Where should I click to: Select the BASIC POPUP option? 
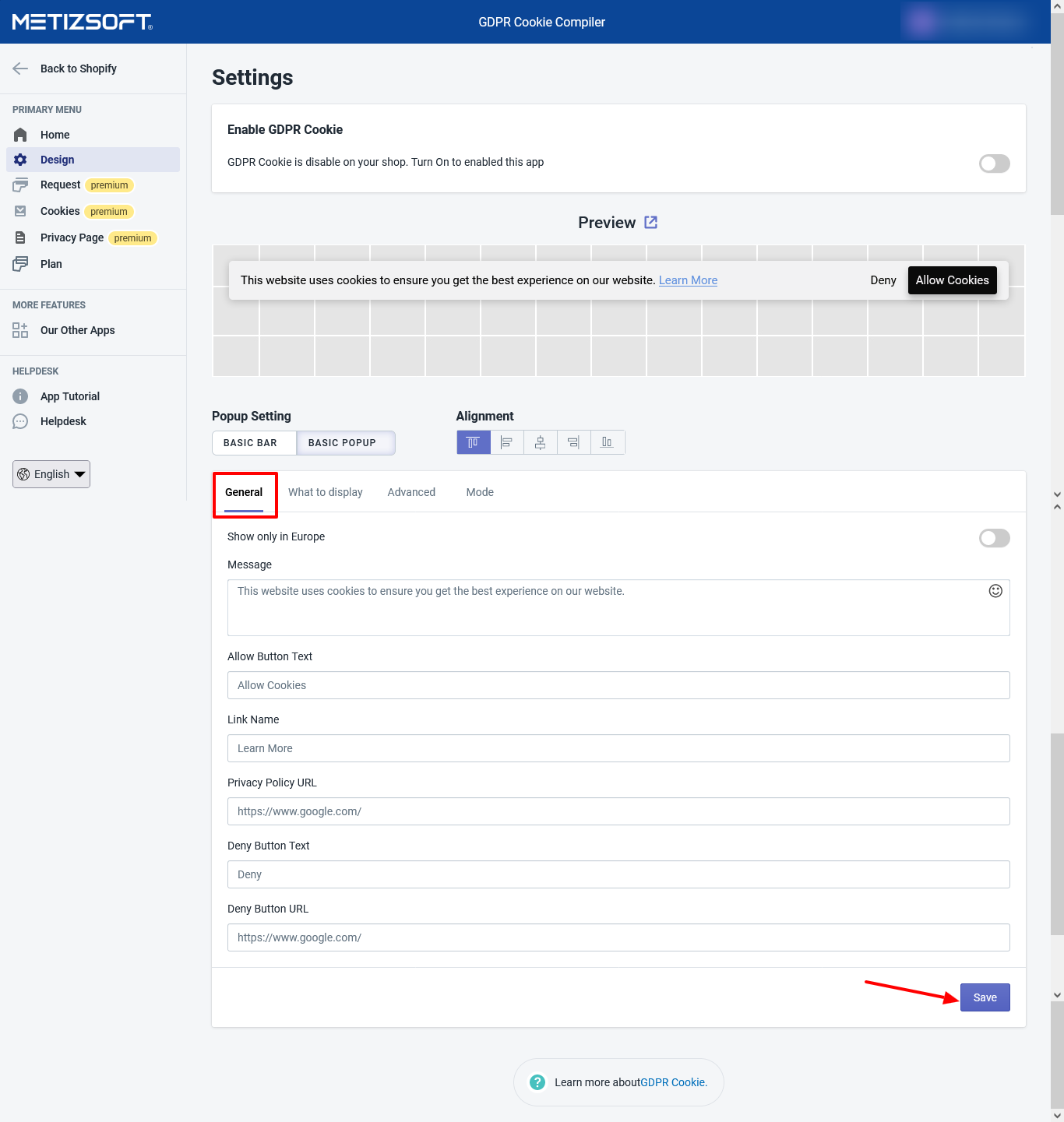pyautogui.click(x=343, y=443)
